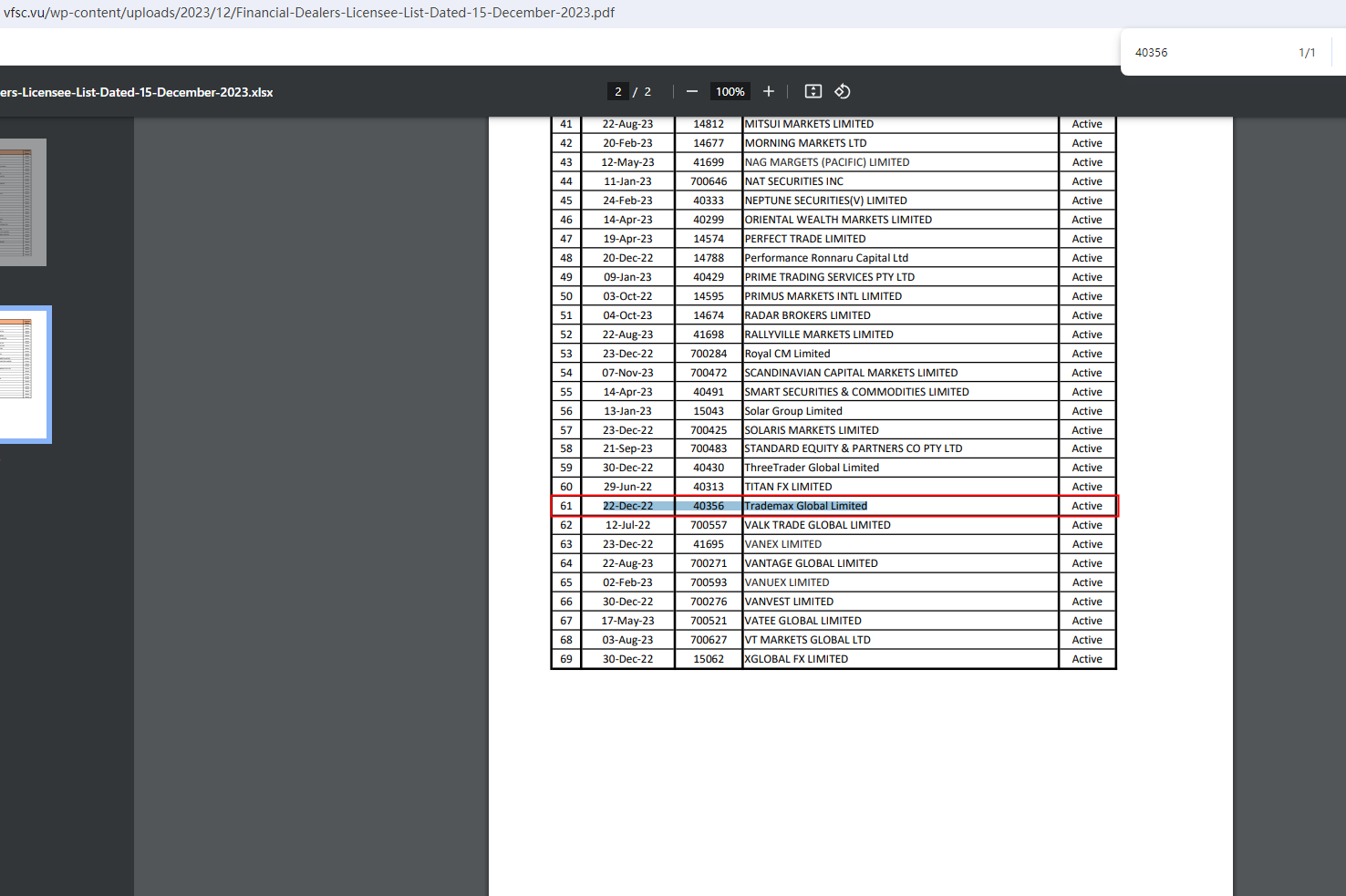Click licence number 700627
The height and width of the screenshot is (896, 1346).
(709, 640)
